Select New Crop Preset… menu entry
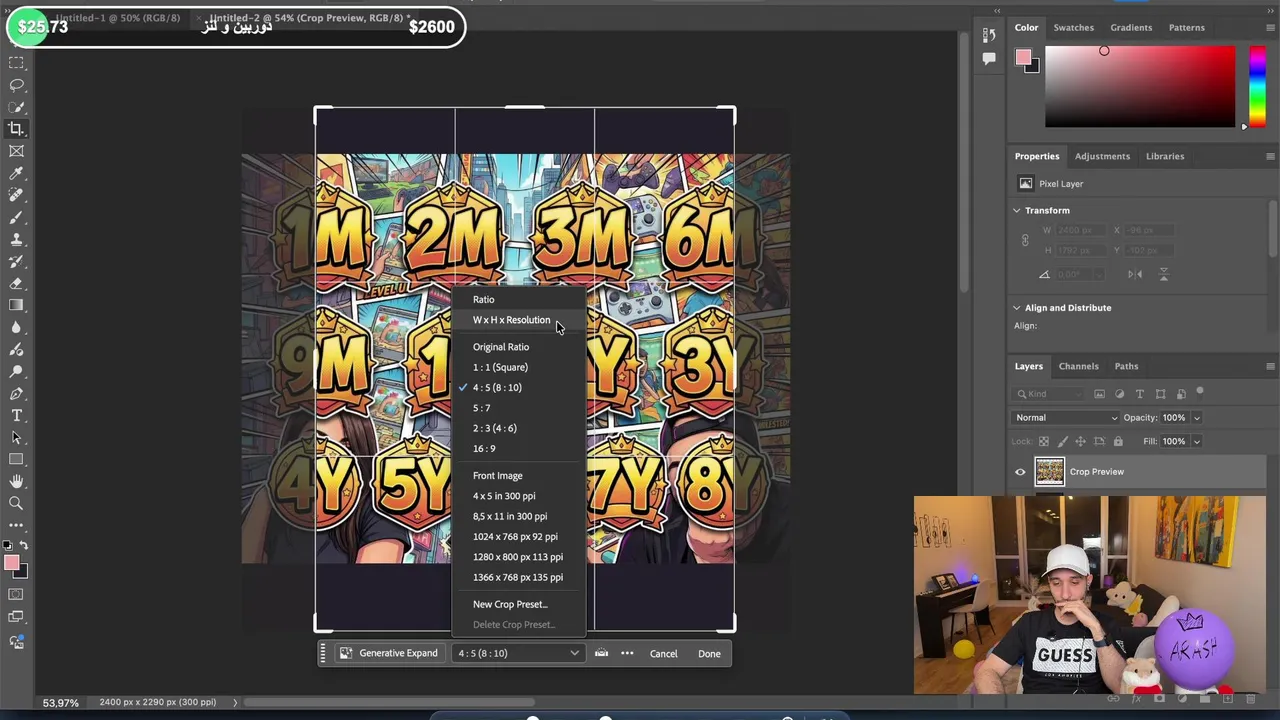The width and height of the screenshot is (1280, 720). 510,604
